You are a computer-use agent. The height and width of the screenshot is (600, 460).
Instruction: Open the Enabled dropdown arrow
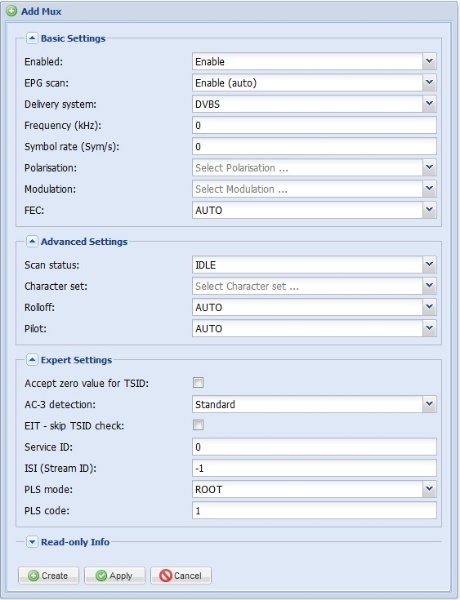pyautogui.click(x=429, y=61)
